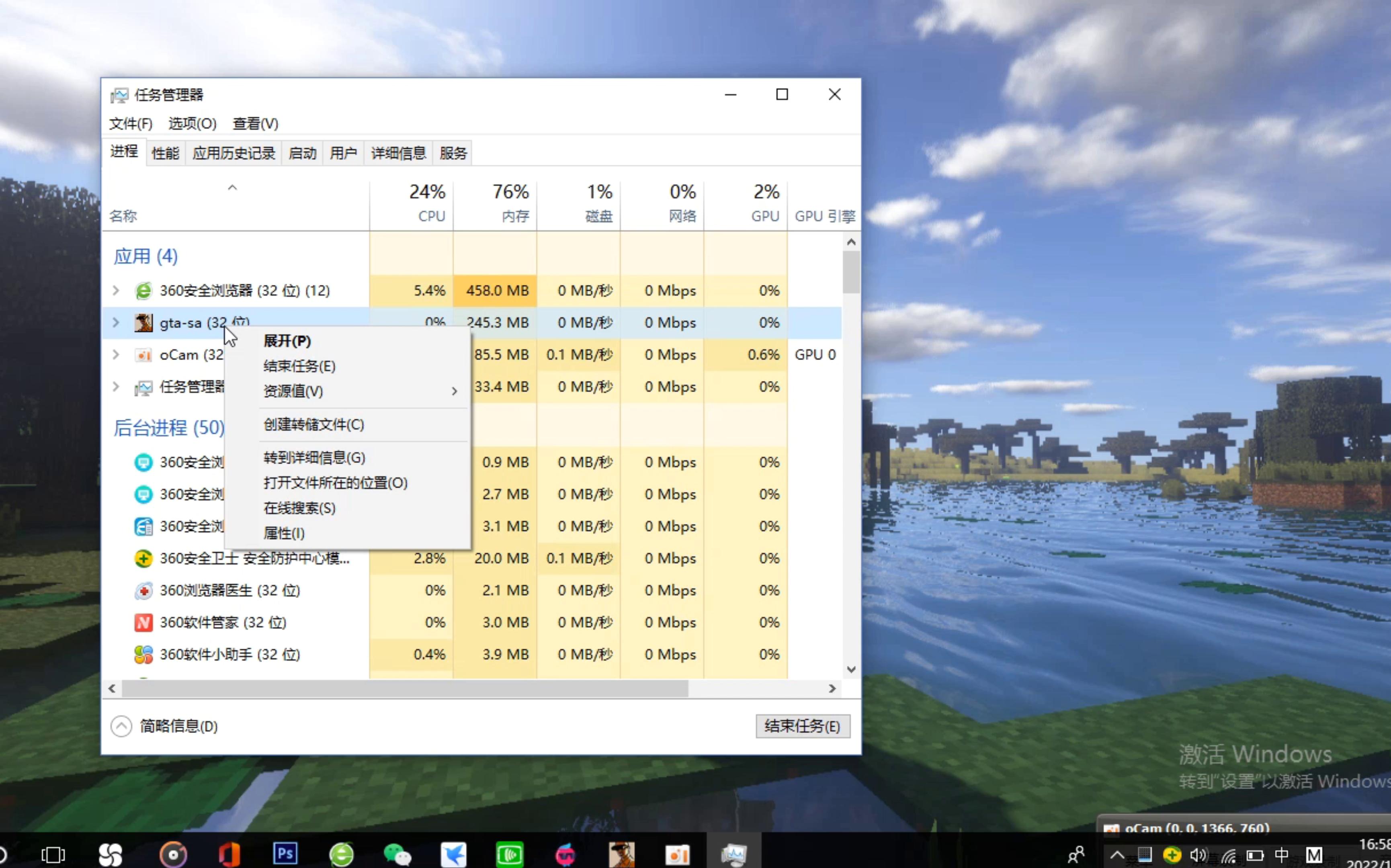This screenshot has height=868, width=1391.
Task: Launch 360 Safe Browser from the taskbar
Action: [342, 854]
